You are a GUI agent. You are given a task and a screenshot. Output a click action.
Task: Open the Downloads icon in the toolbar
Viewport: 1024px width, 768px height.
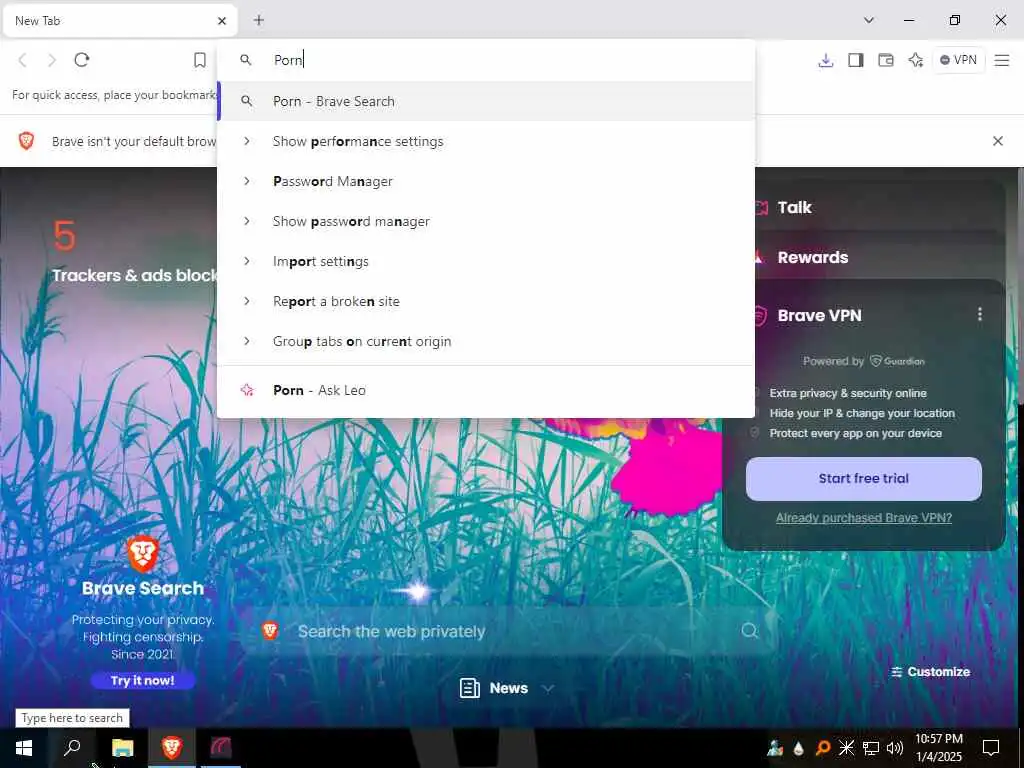coord(825,60)
